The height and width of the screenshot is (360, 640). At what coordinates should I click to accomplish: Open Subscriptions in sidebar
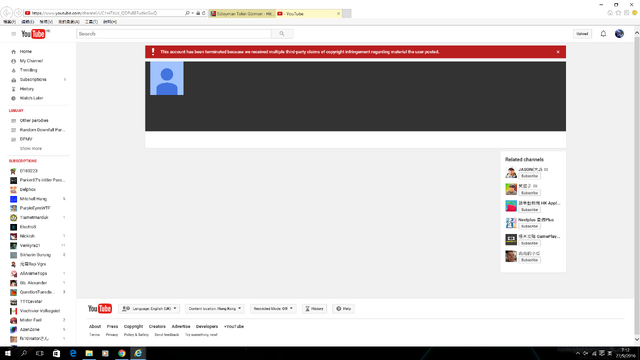click(33, 80)
